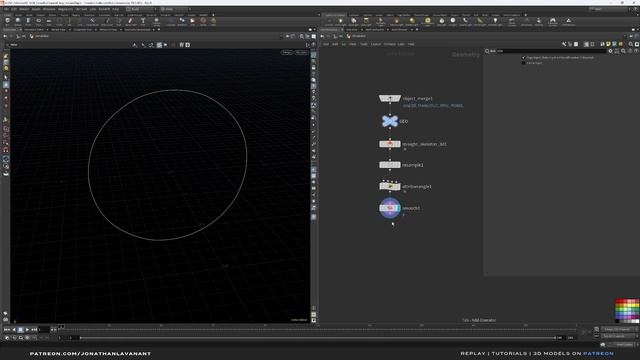
Task: Switch to the Material Palette pane tab
Action: (374, 30)
